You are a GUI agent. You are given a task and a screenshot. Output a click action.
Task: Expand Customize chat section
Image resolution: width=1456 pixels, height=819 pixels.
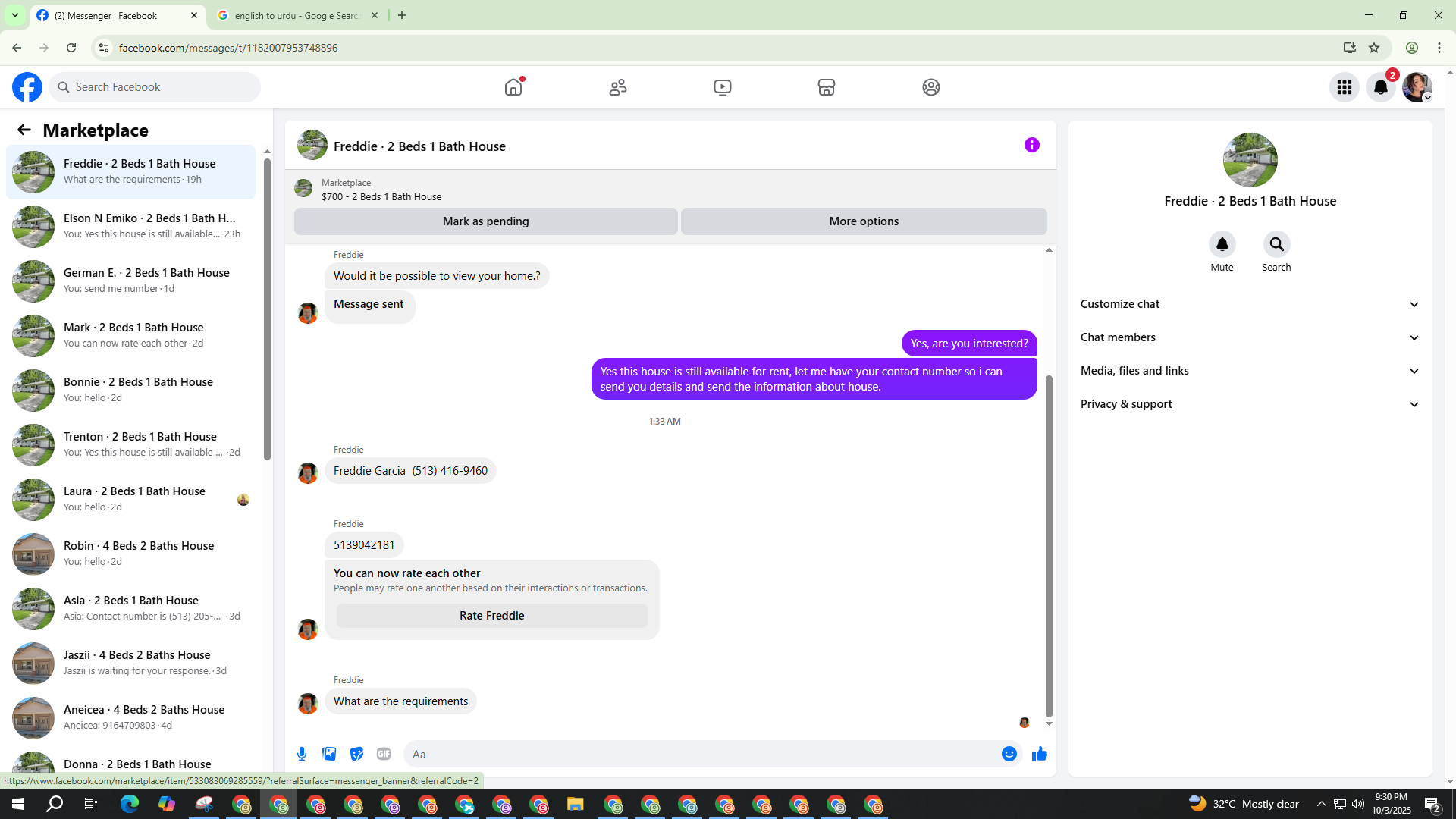[x=1250, y=304]
